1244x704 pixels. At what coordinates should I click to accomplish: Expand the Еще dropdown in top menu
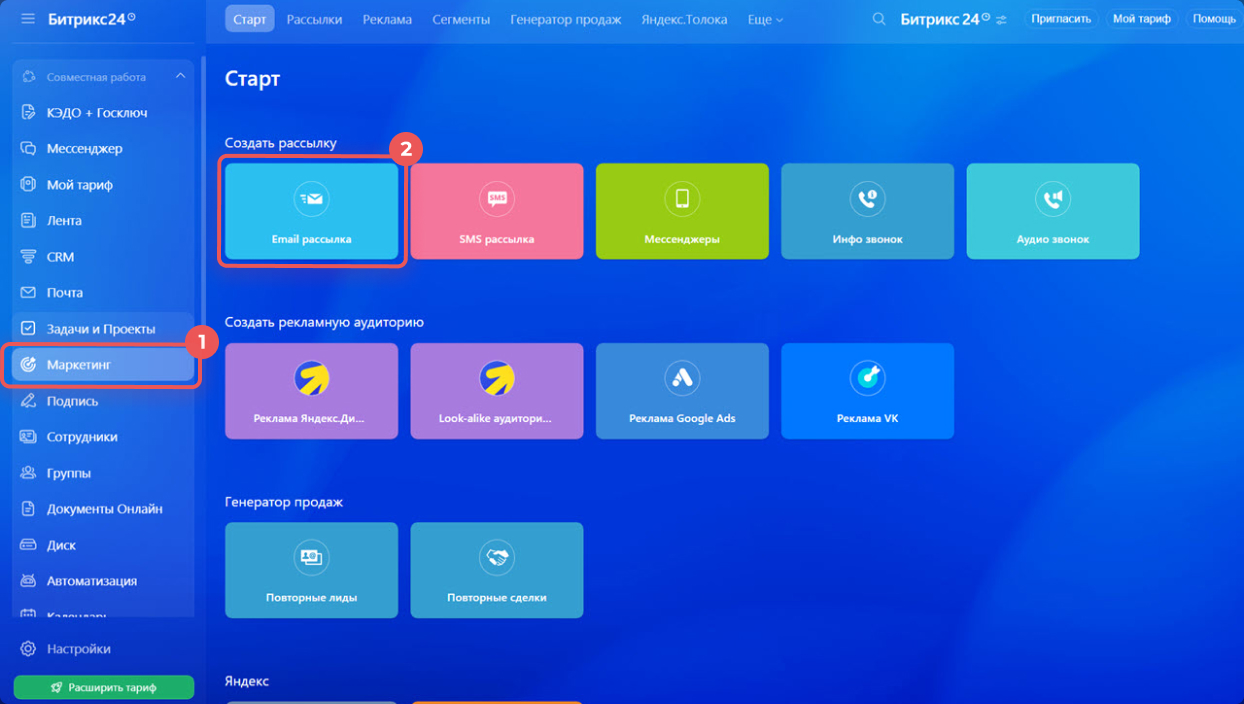(x=765, y=19)
